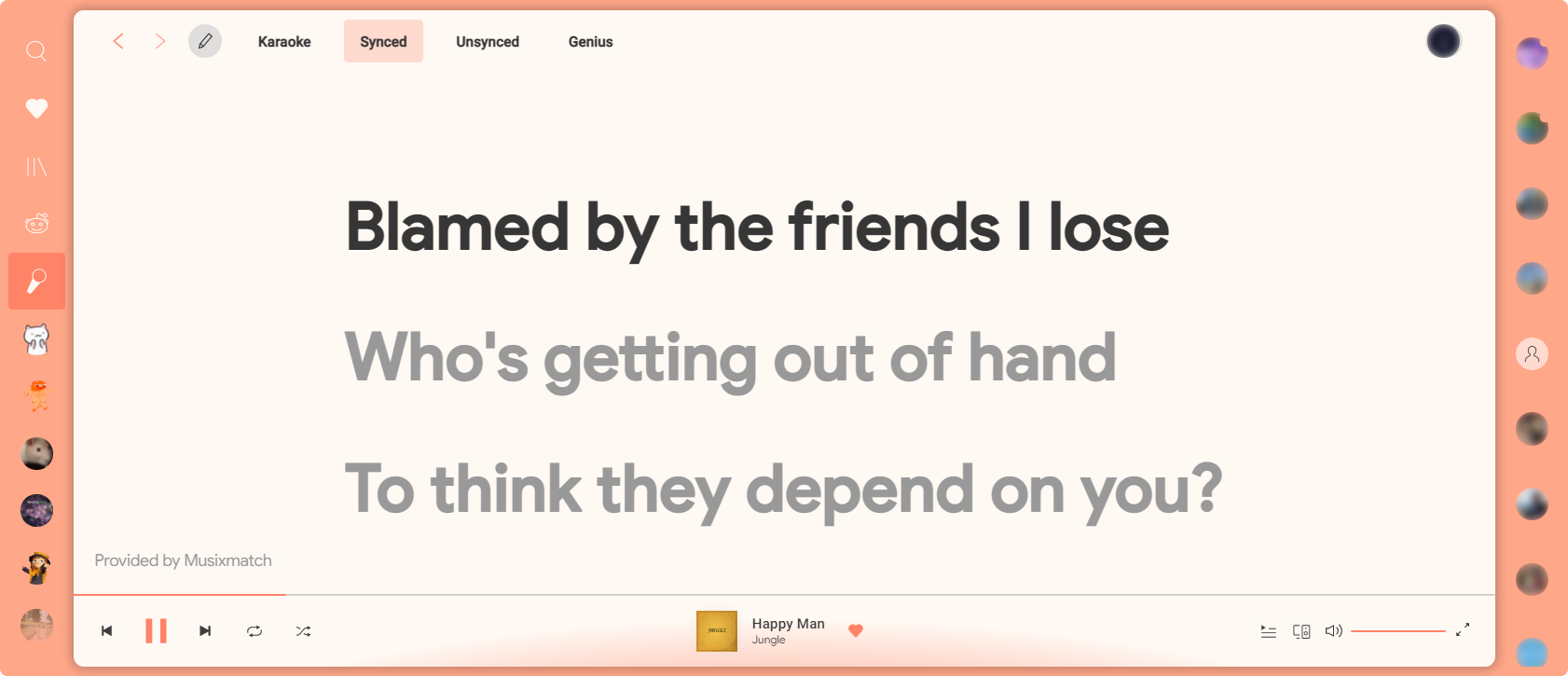Open the Reddit app in sidebar
Image resolution: width=1568 pixels, height=676 pixels.
pyautogui.click(x=36, y=224)
